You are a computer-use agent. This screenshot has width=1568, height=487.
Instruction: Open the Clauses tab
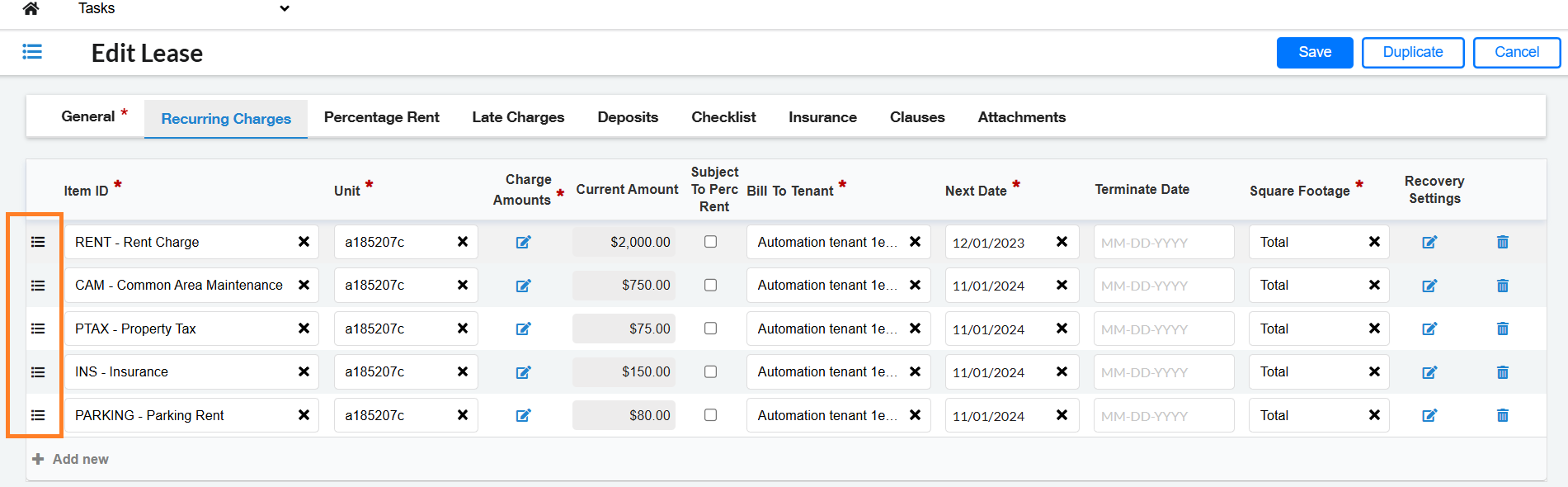[917, 117]
